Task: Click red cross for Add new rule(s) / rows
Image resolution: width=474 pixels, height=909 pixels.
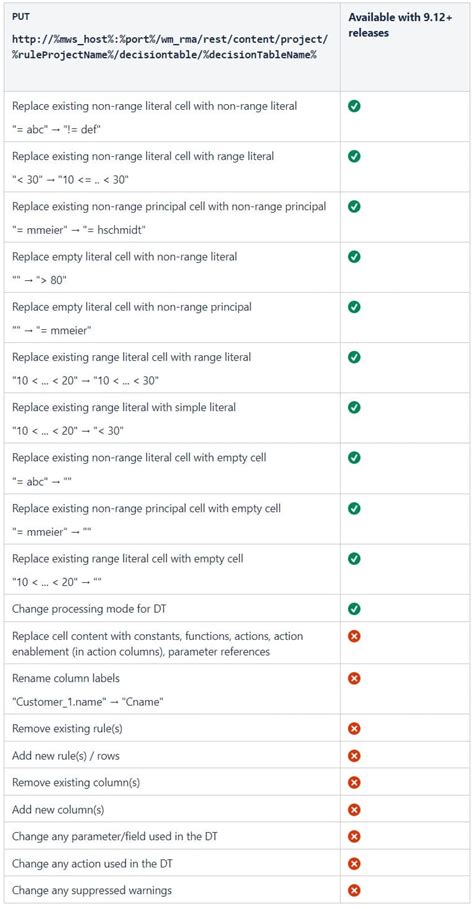Action: tap(354, 755)
